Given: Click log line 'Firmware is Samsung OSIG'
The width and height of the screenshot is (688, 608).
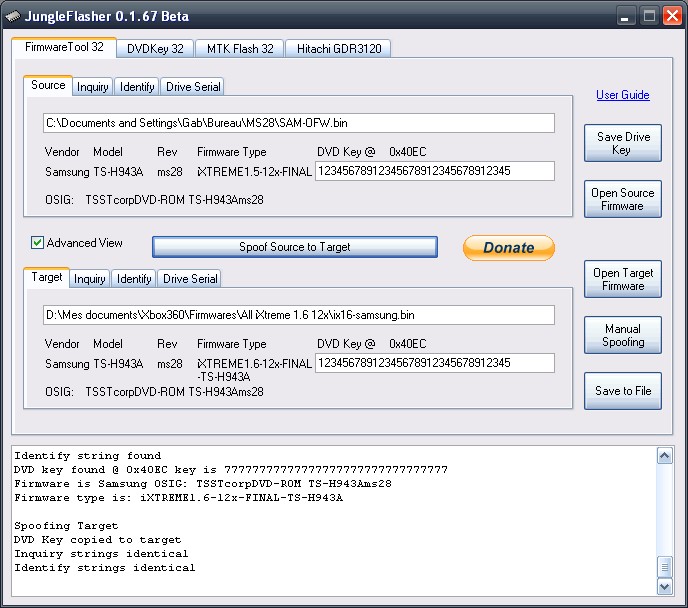Looking at the screenshot, I should [x=203, y=484].
